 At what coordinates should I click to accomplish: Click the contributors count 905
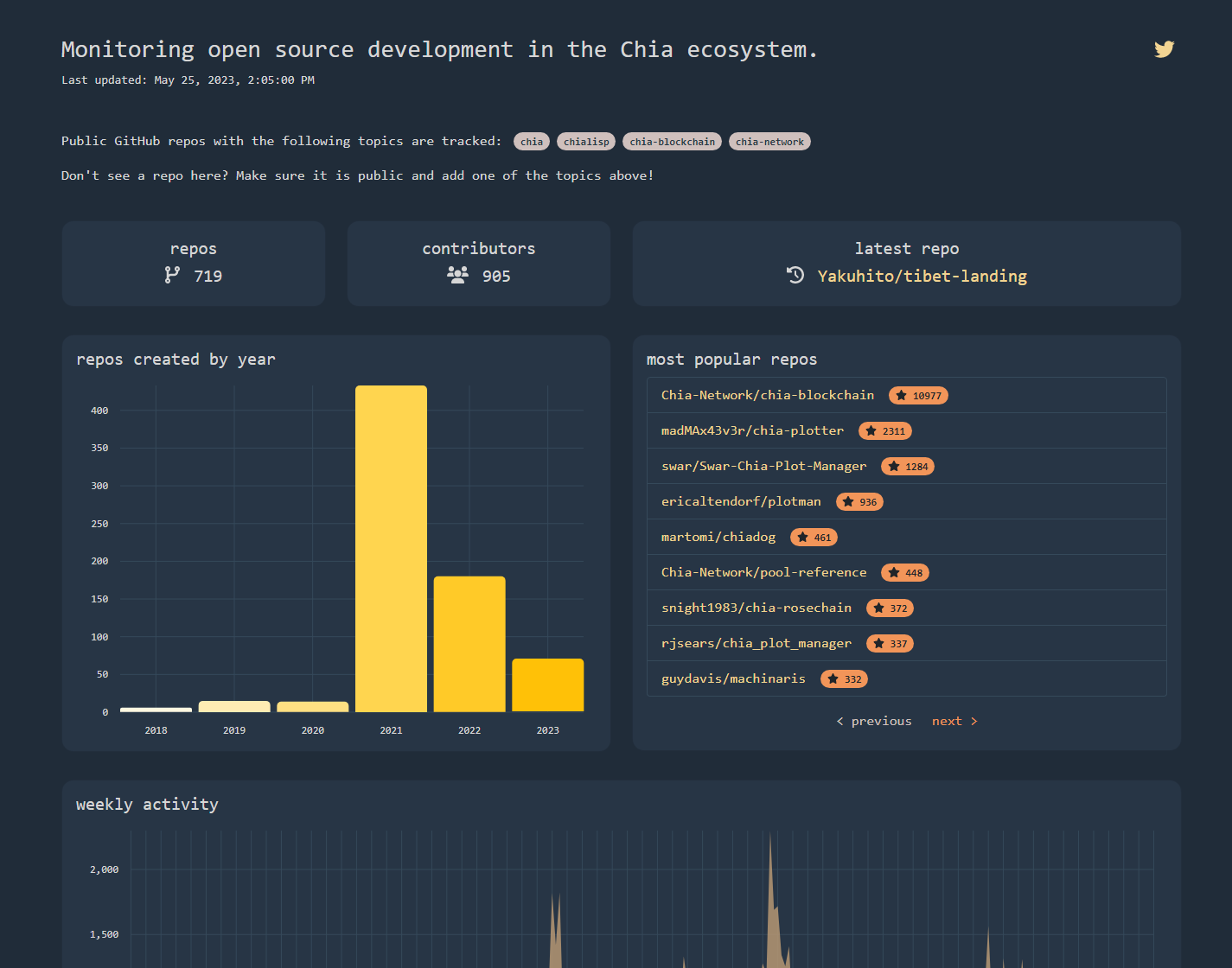point(496,277)
